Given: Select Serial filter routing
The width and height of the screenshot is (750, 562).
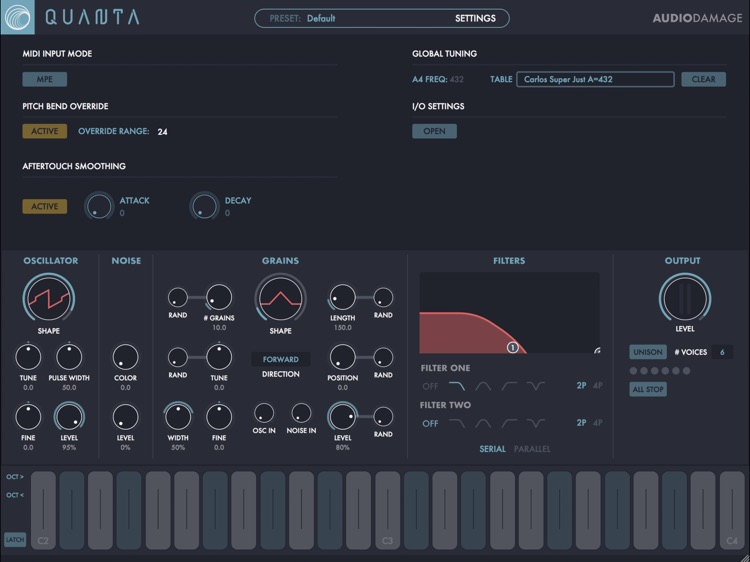Looking at the screenshot, I should 492,449.
